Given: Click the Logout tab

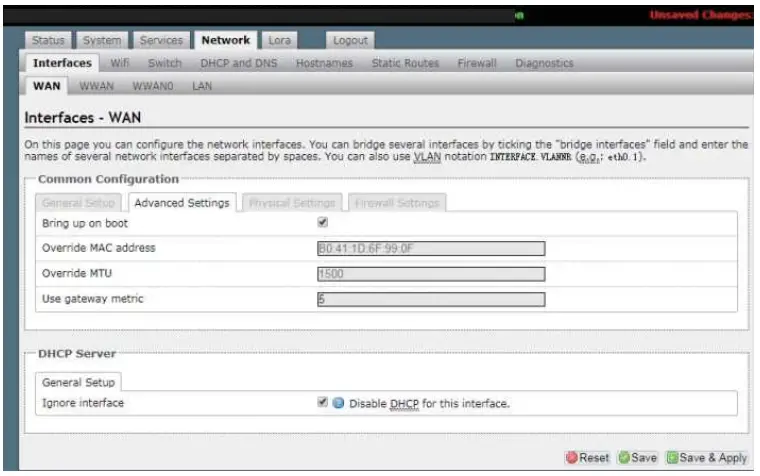Looking at the screenshot, I should tap(350, 40).
